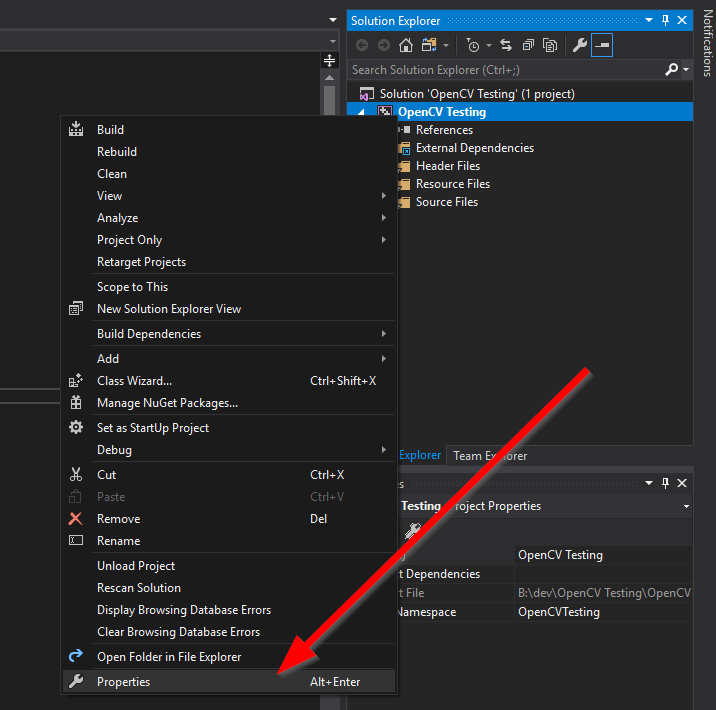The image size is (716, 710).
Task: Select External Dependencies tree node
Action: tap(474, 148)
